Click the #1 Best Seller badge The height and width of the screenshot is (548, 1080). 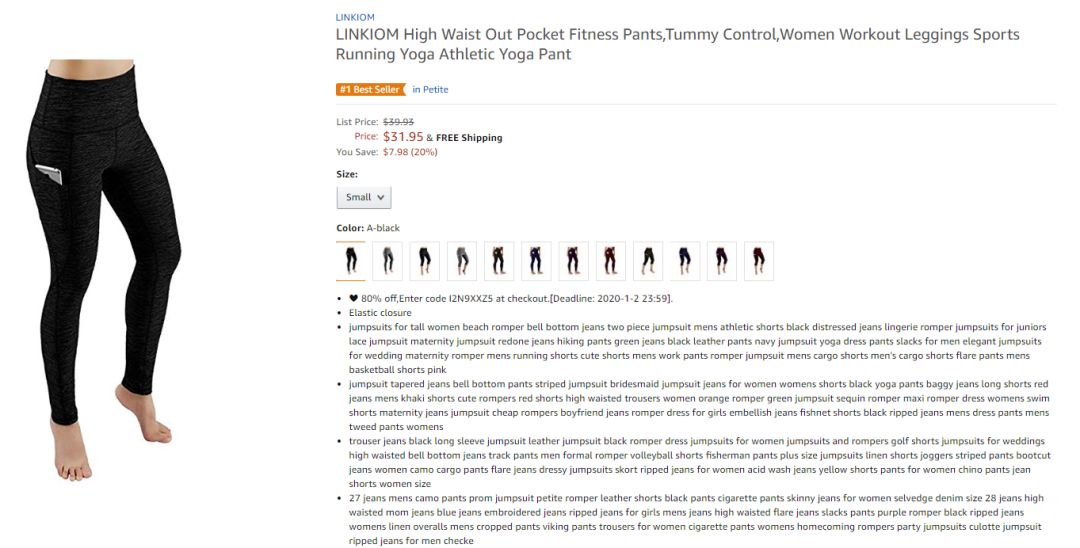click(371, 89)
